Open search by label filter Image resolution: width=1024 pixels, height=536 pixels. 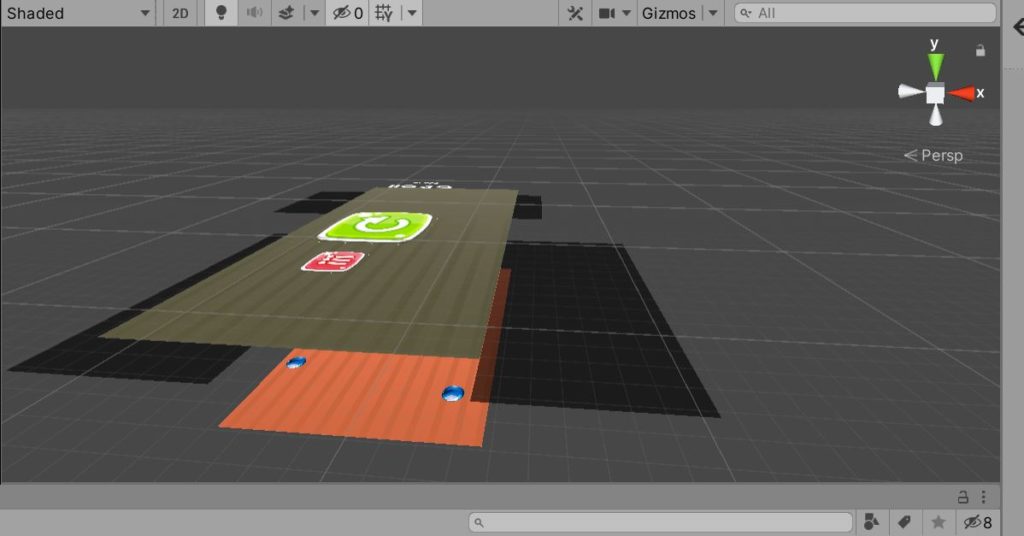(904, 522)
